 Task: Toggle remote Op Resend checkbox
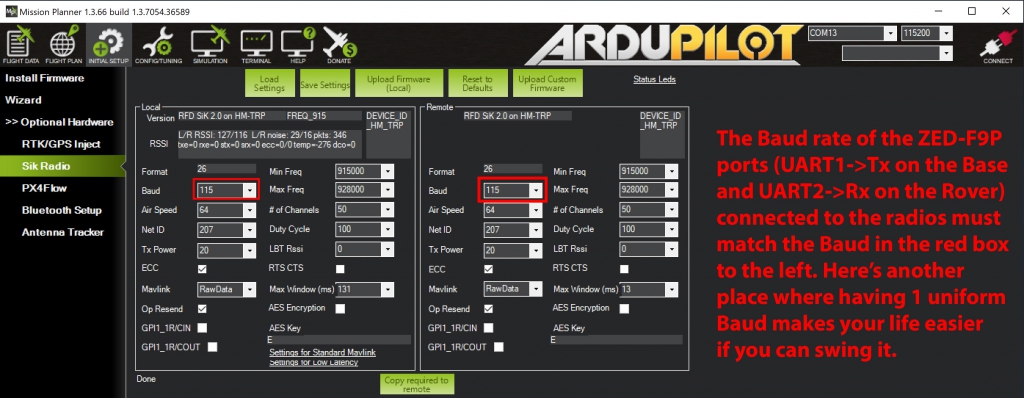[x=488, y=309]
